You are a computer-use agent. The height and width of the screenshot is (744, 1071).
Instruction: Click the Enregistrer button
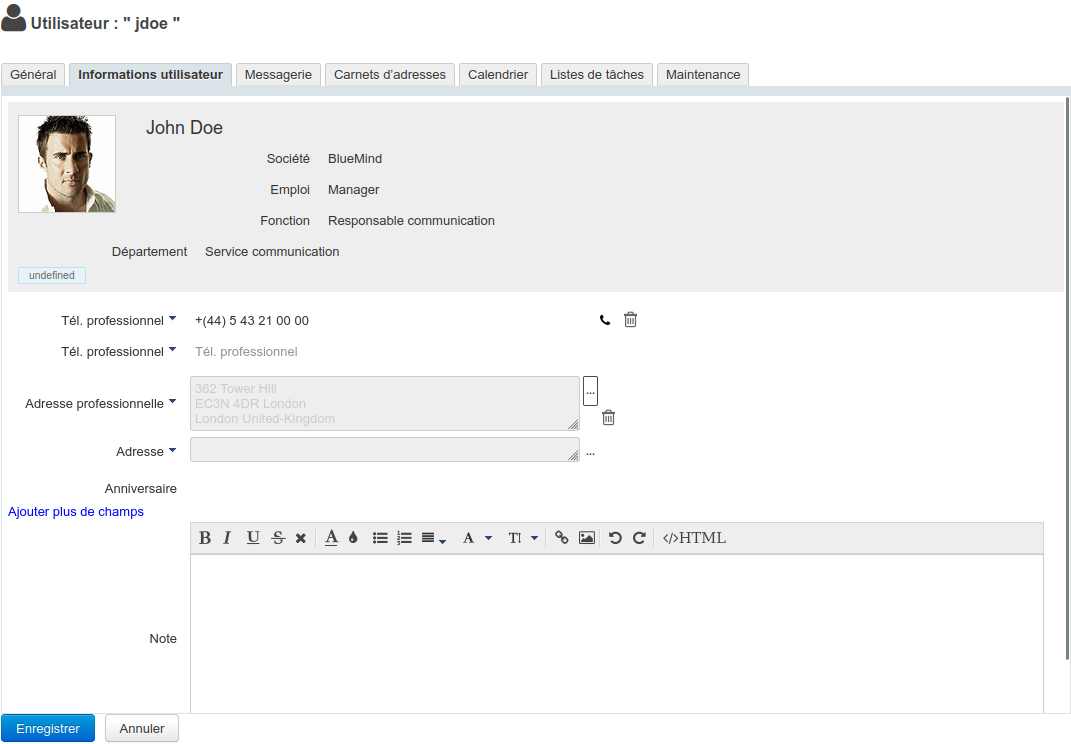48,729
